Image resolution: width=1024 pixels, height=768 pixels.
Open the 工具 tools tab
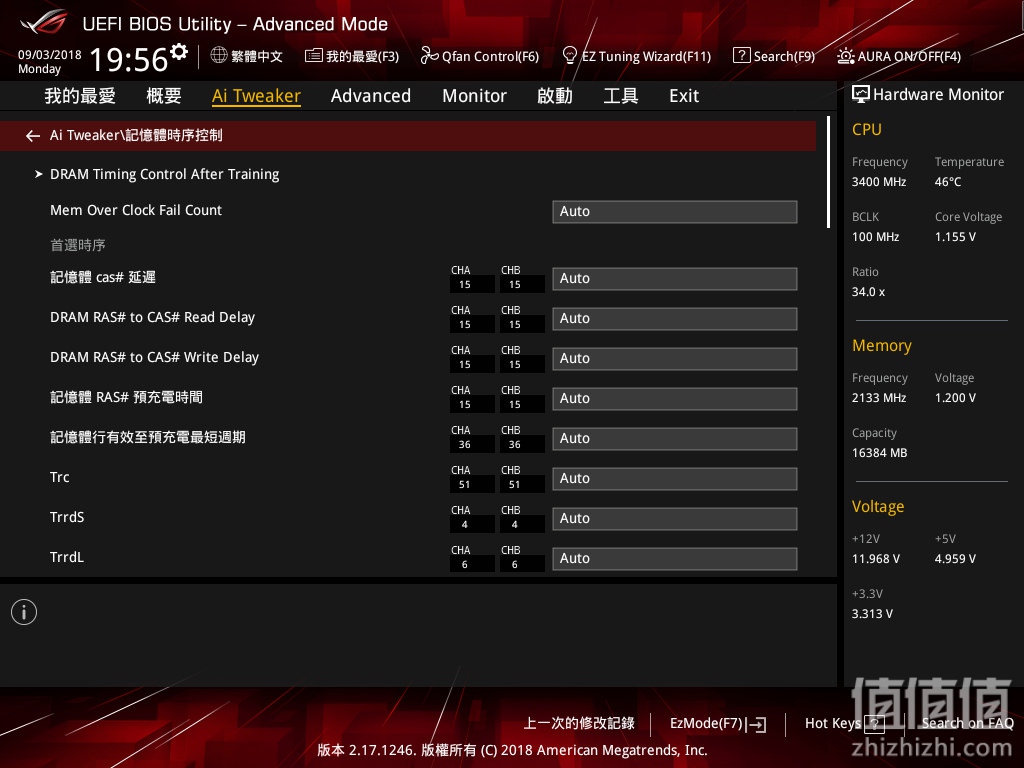tap(620, 96)
